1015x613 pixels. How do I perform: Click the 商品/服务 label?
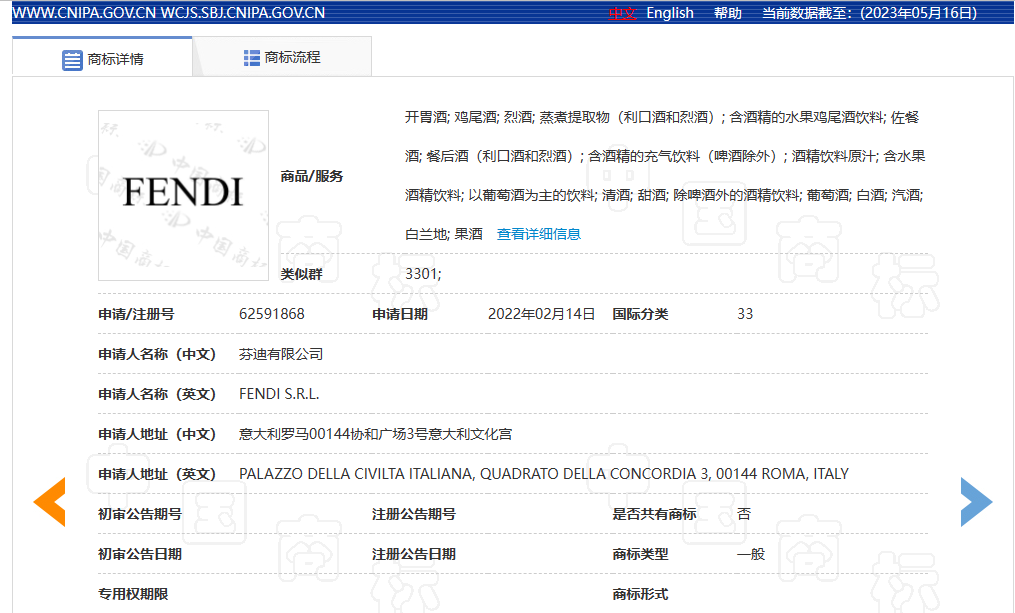[x=311, y=176]
